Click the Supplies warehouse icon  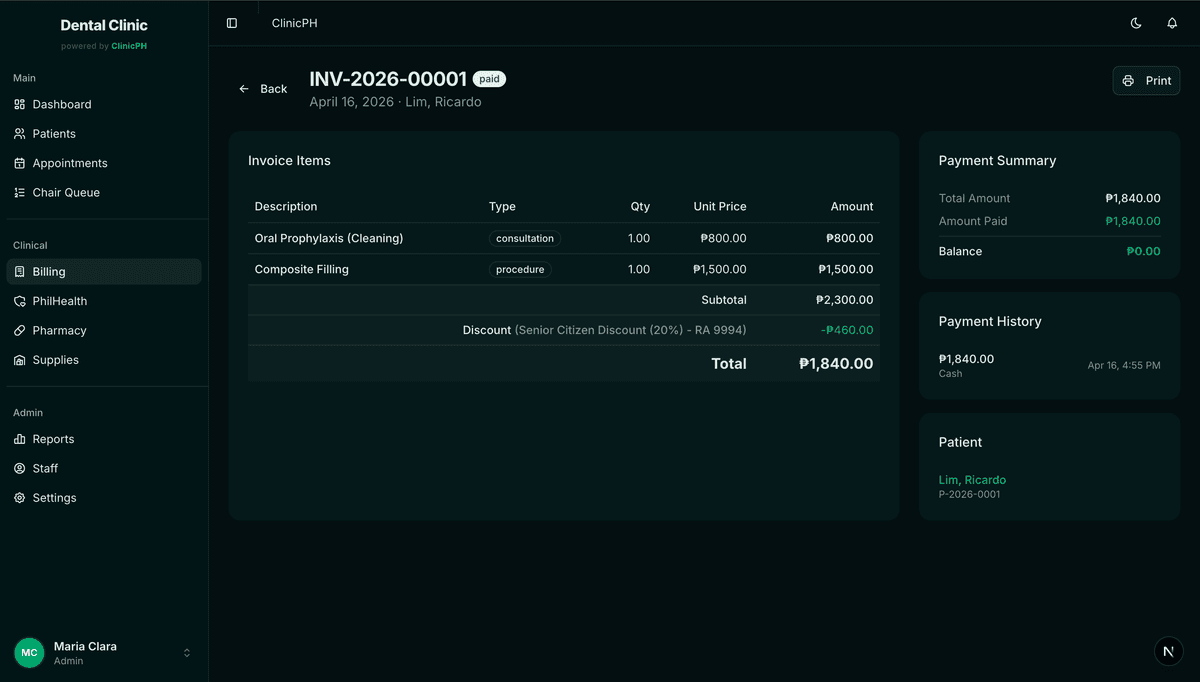20,360
